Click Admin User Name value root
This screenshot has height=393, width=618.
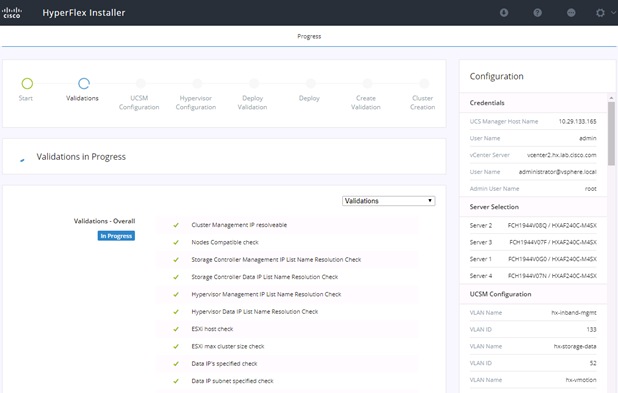pyautogui.click(x=590, y=189)
